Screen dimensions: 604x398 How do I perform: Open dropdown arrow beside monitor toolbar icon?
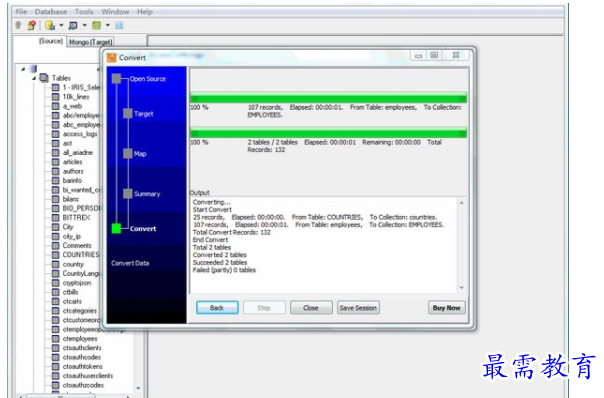(84, 26)
